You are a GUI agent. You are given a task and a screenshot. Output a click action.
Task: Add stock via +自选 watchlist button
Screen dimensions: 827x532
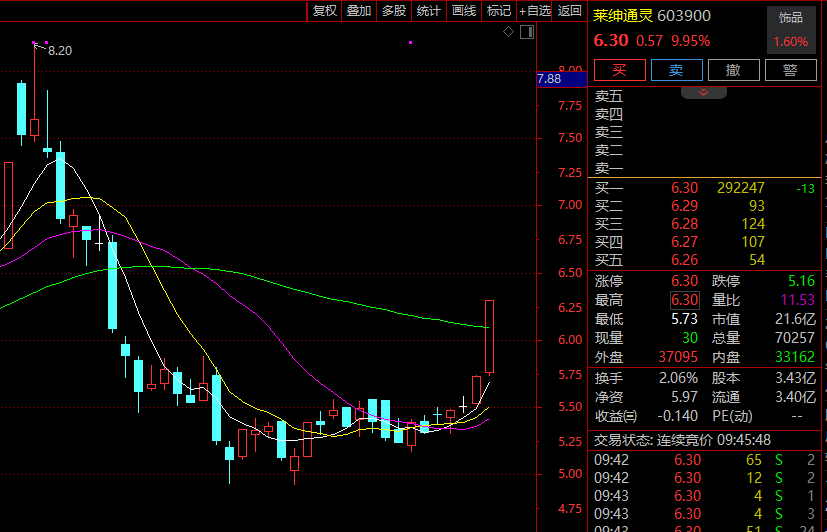pyautogui.click(x=534, y=10)
